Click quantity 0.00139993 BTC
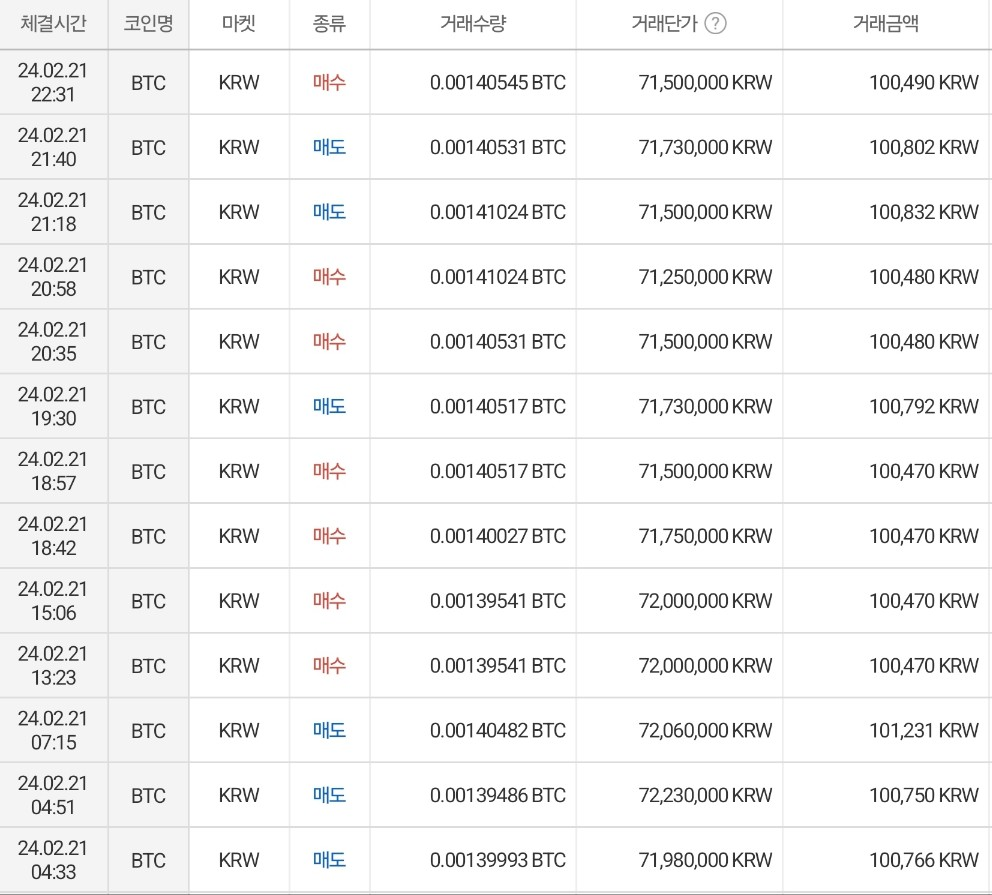 (497, 860)
